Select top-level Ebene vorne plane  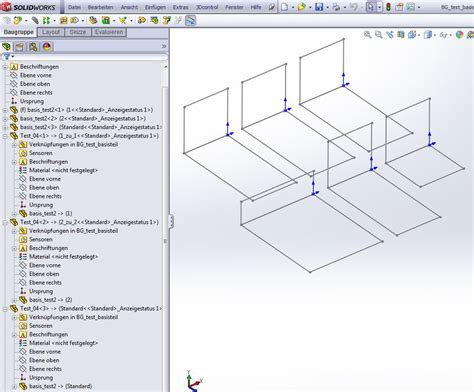(x=36, y=75)
